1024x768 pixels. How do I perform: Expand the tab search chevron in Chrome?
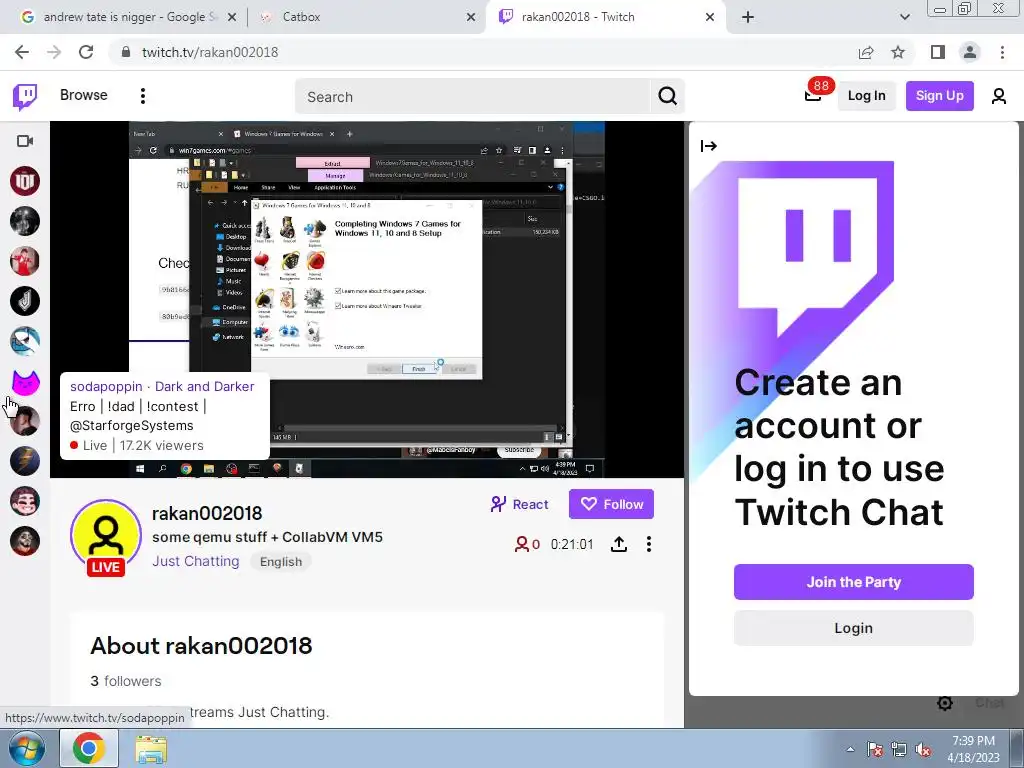click(904, 17)
